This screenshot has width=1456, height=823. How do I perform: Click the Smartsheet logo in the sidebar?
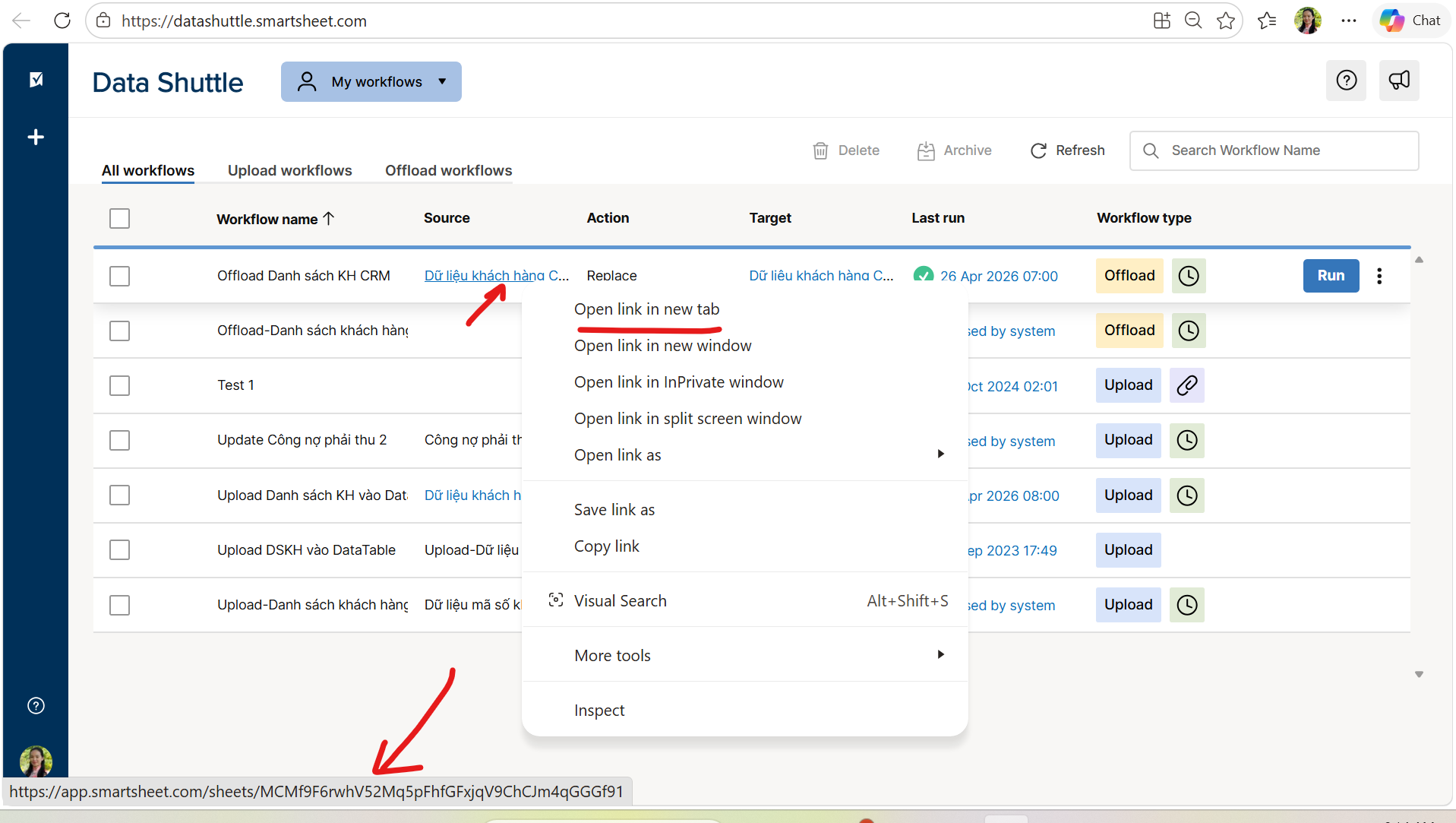tap(36, 80)
